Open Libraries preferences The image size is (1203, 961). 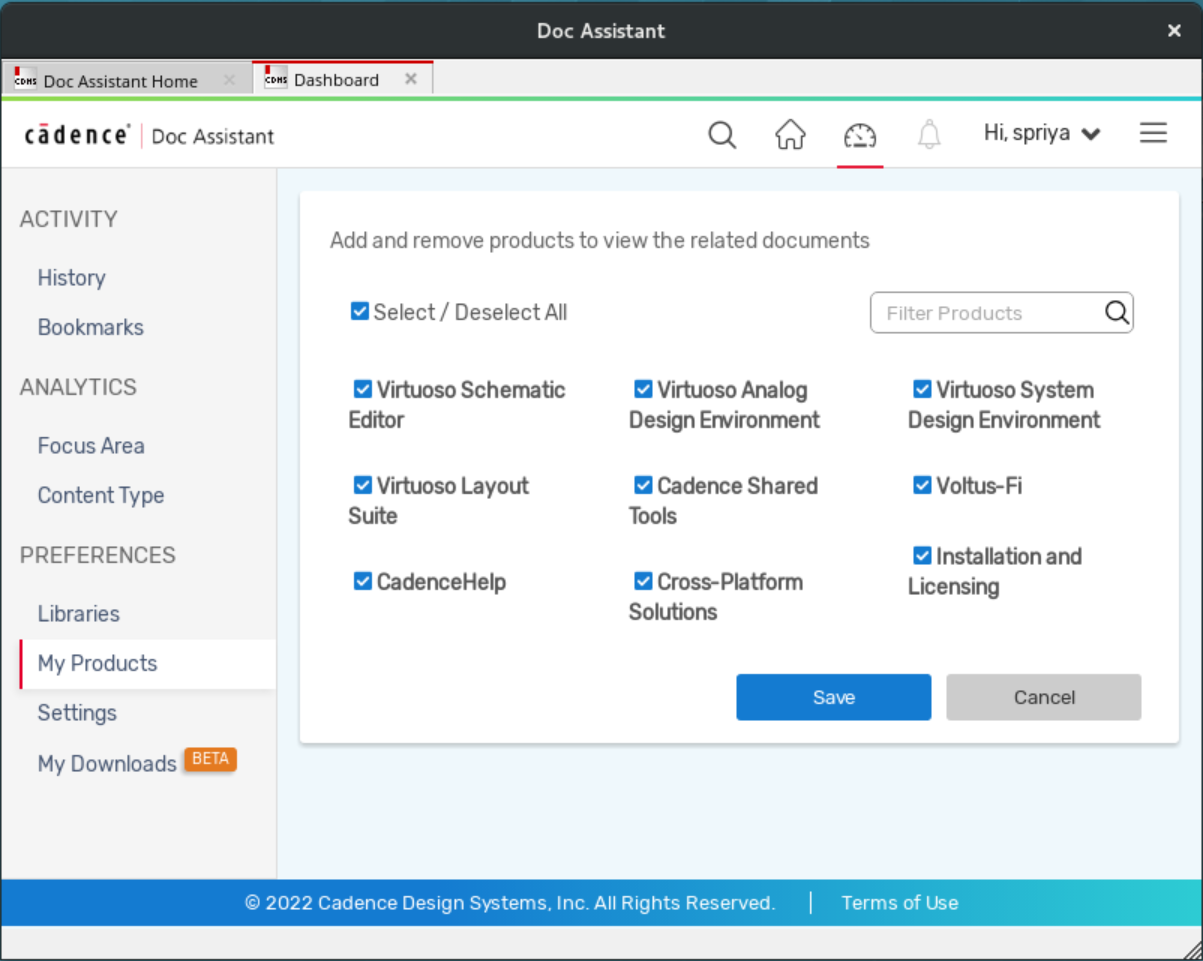78,614
